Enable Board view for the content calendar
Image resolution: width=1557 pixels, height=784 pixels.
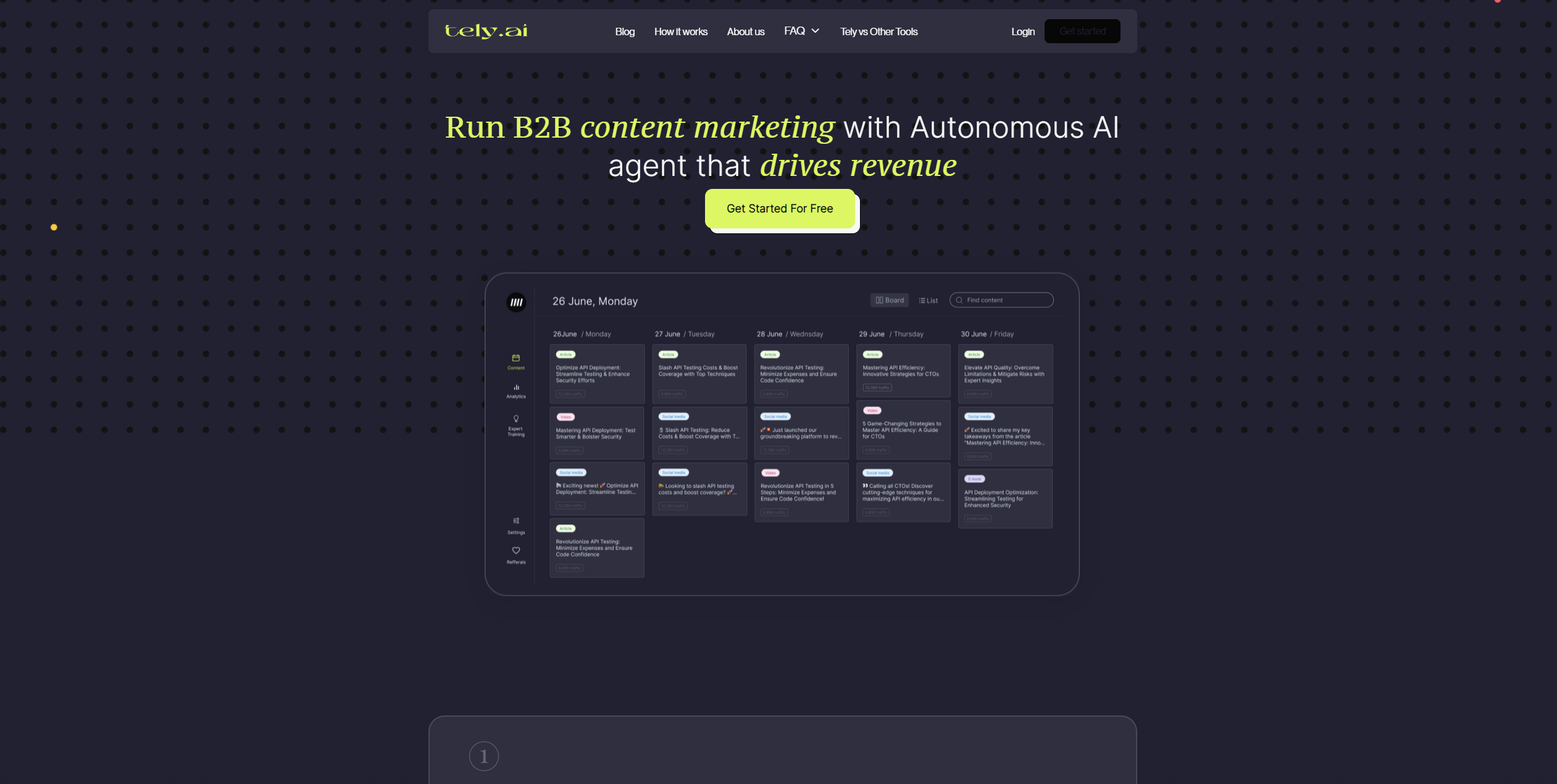click(x=888, y=300)
